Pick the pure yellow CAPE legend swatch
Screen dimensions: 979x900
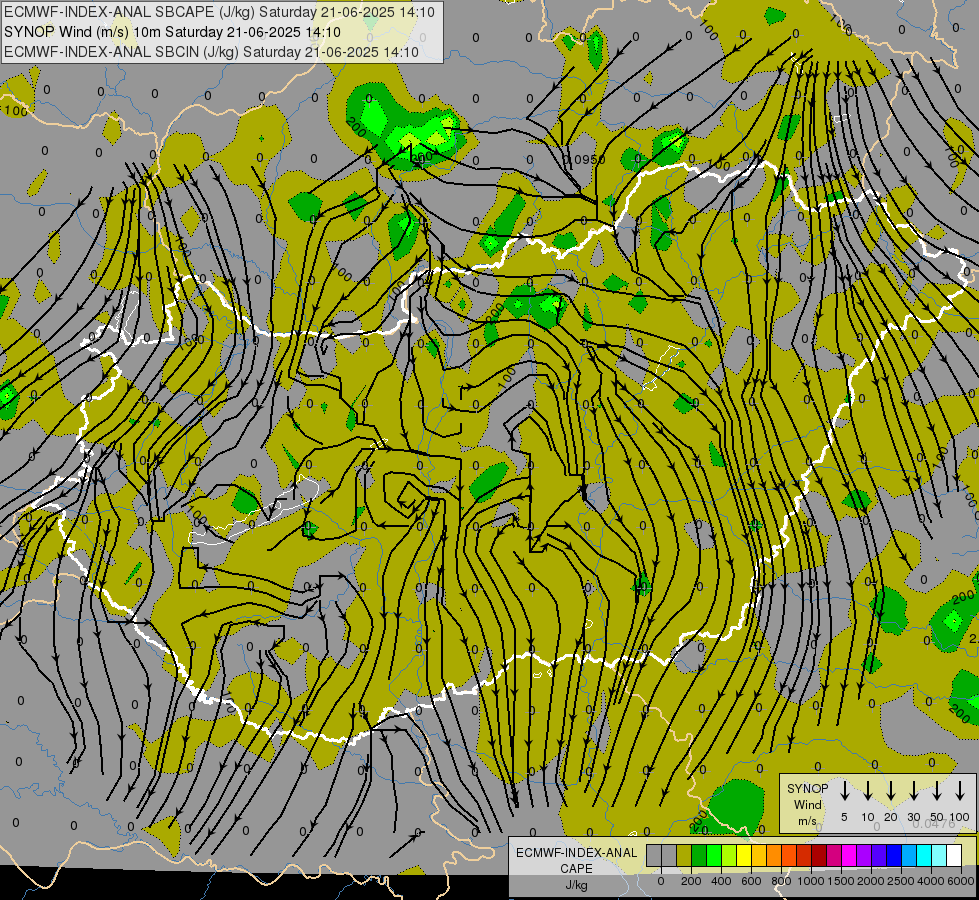[x=744, y=855]
